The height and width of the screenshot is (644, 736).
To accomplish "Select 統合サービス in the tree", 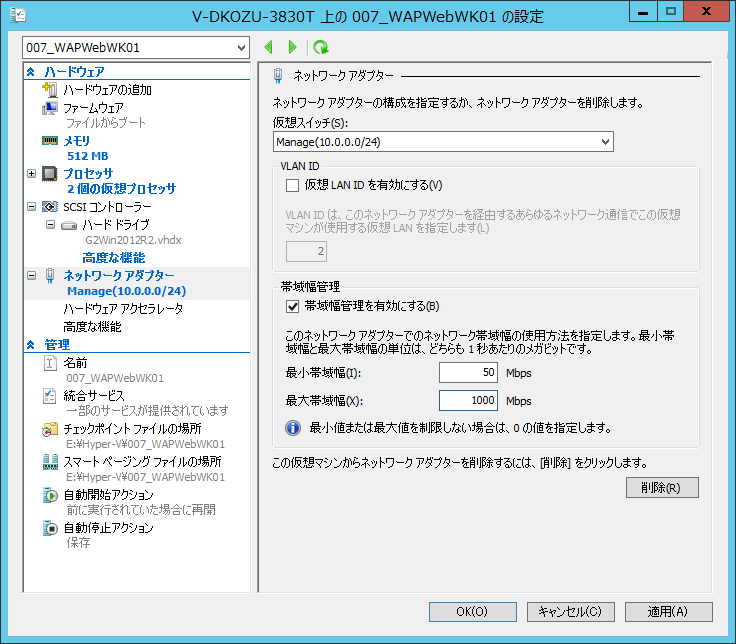I will coord(94,396).
